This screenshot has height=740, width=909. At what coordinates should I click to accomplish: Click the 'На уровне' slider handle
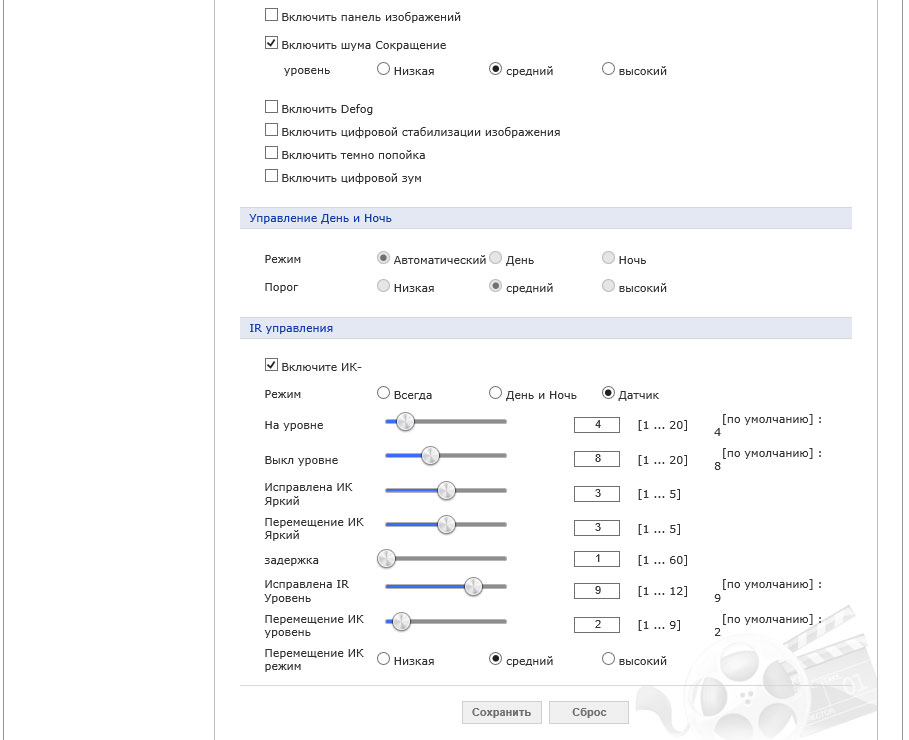pyautogui.click(x=405, y=422)
